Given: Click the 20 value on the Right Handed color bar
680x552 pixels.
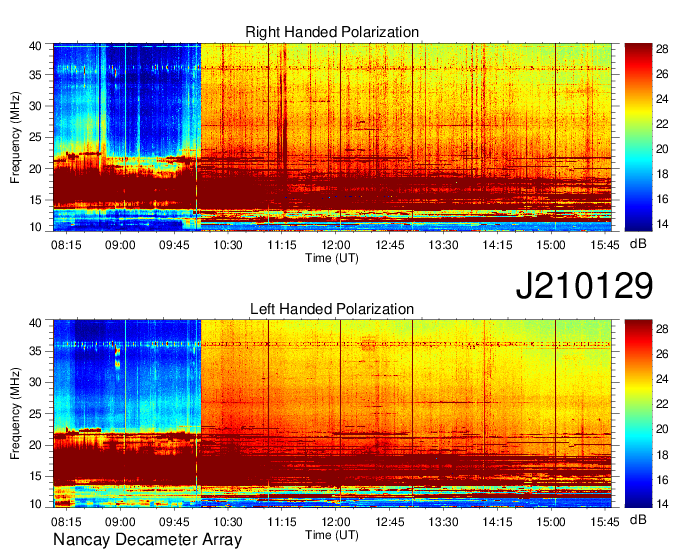Looking at the screenshot, I should (662, 149).
